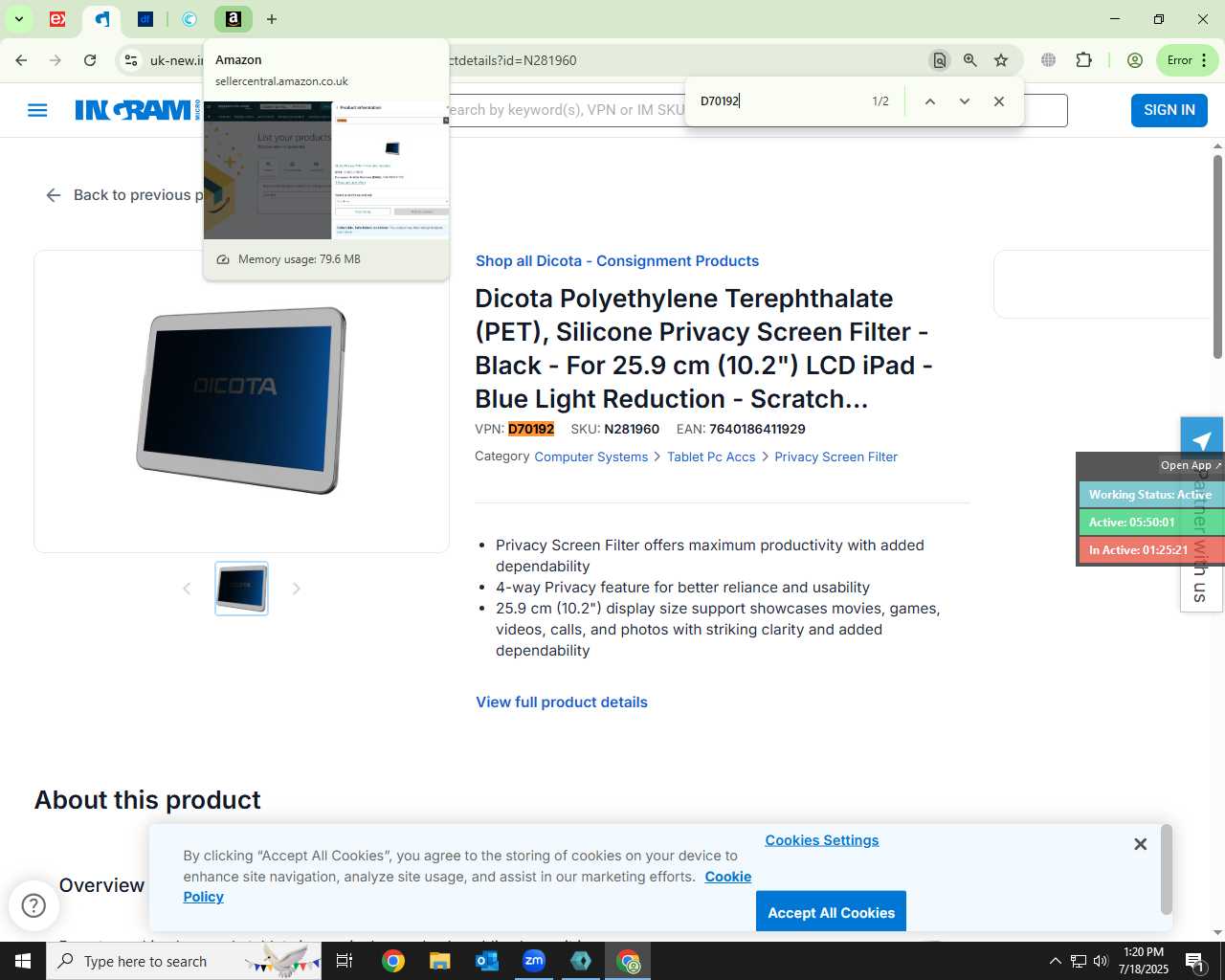1225x980 pixels.
Task: Open the tab search dropdown arrow
Action: [x=18, y=19]
